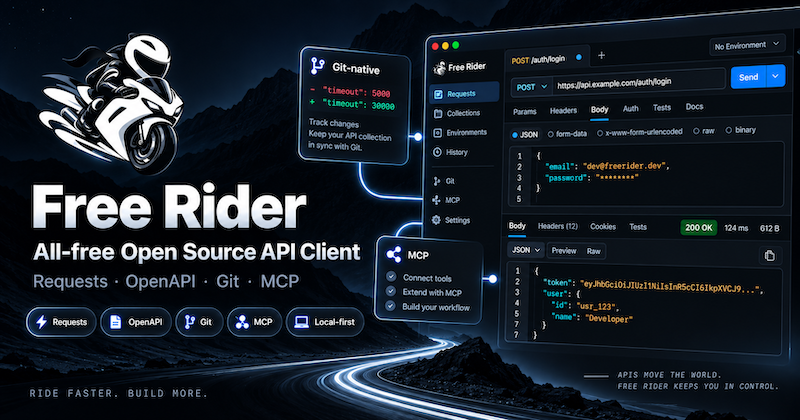Click the motorcycle rider logo

[x=112, y=102]
